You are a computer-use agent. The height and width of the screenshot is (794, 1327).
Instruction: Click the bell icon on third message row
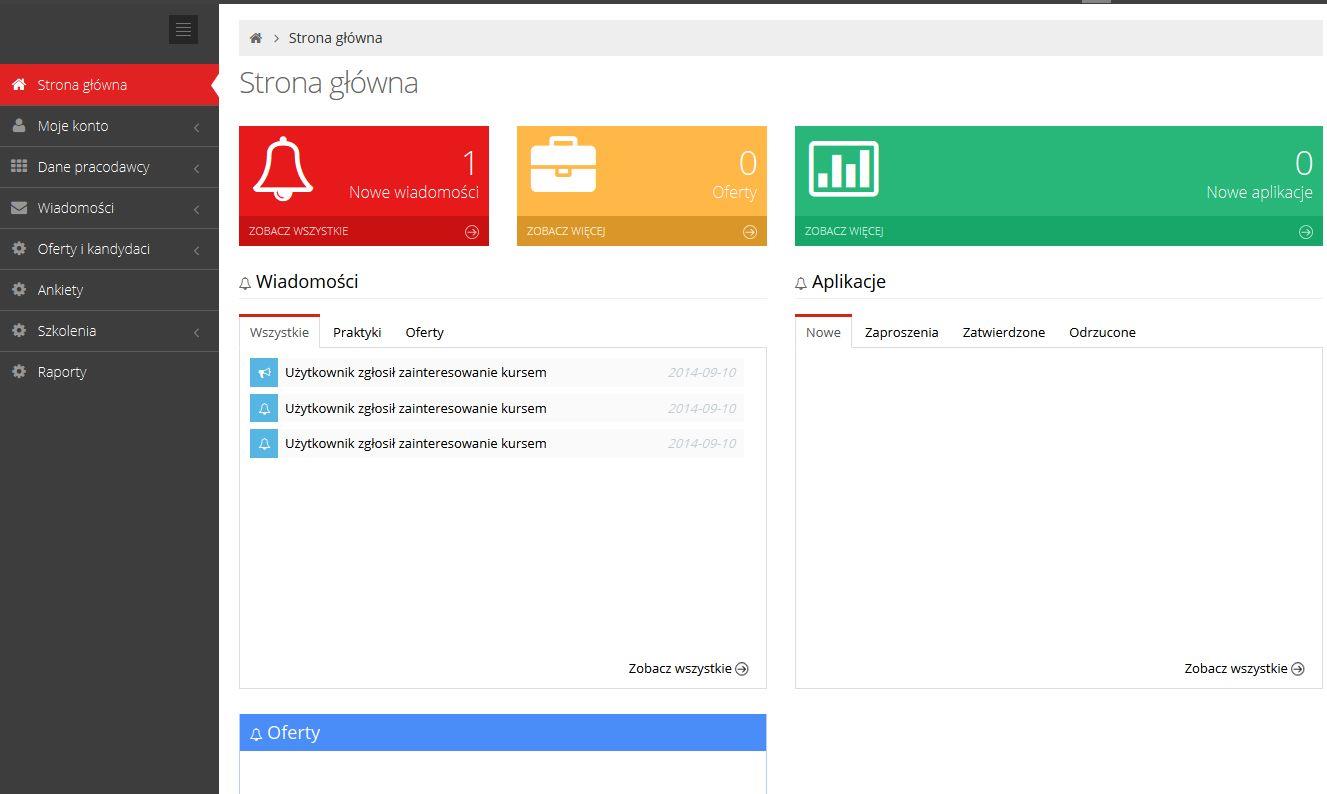tap(264, 444)
